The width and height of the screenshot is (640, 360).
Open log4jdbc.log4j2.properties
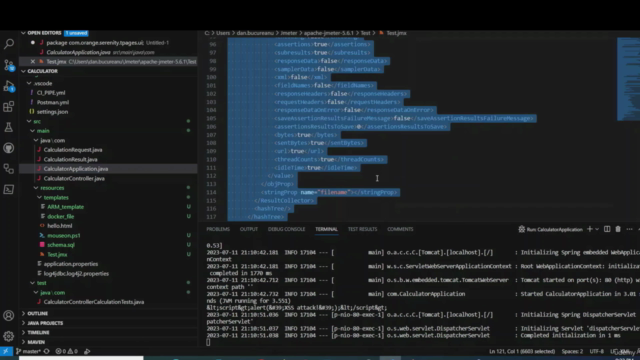pyautogui.click(x=76, y=273)
